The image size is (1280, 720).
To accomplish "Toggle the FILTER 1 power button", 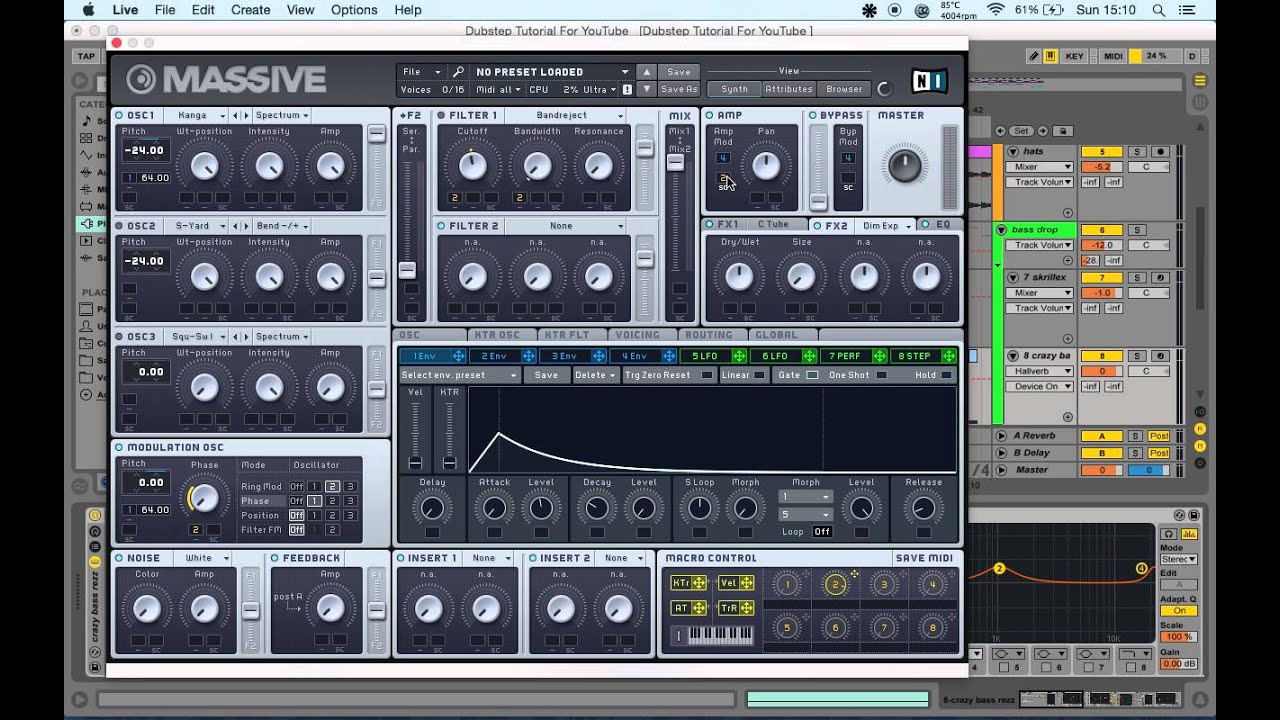I will [441, 115].
